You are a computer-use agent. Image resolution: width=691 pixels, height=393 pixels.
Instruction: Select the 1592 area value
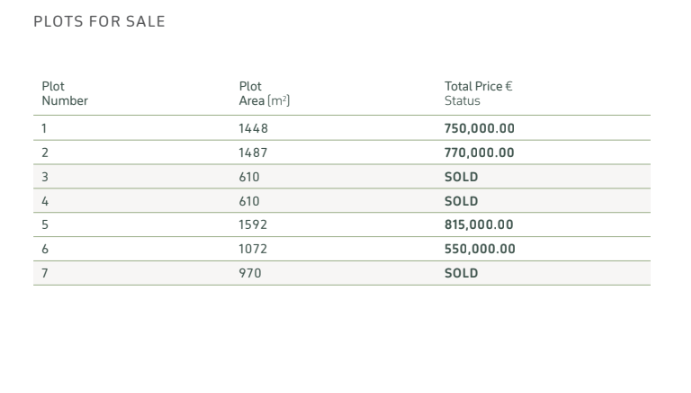(x=253, y=225)
